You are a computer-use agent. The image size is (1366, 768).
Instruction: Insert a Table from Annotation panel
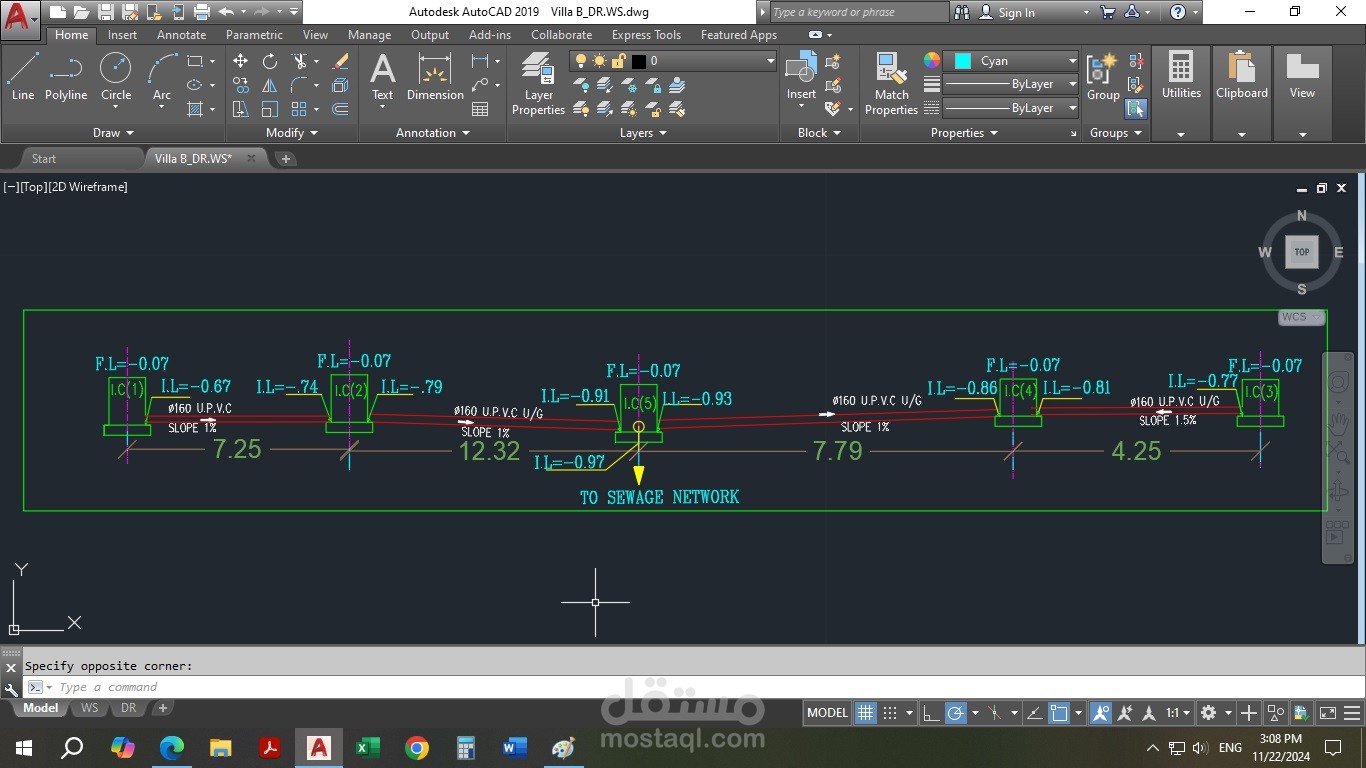[x=480, y=109]
